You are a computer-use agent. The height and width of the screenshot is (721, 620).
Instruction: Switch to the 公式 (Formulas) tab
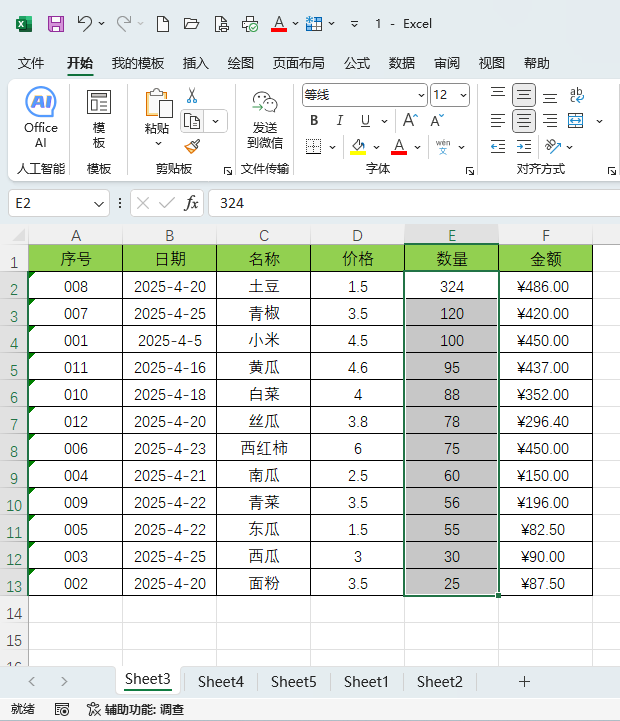pos(357,63)
